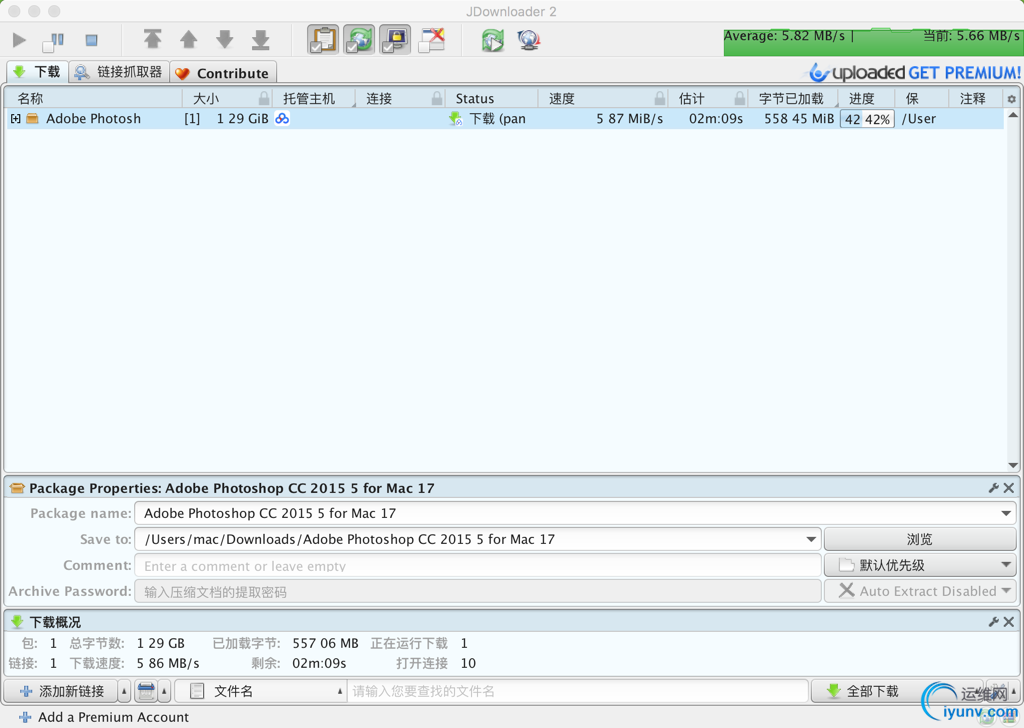
Task: Click download status icon beside 下载 (pan
Action: click(455, 119)
